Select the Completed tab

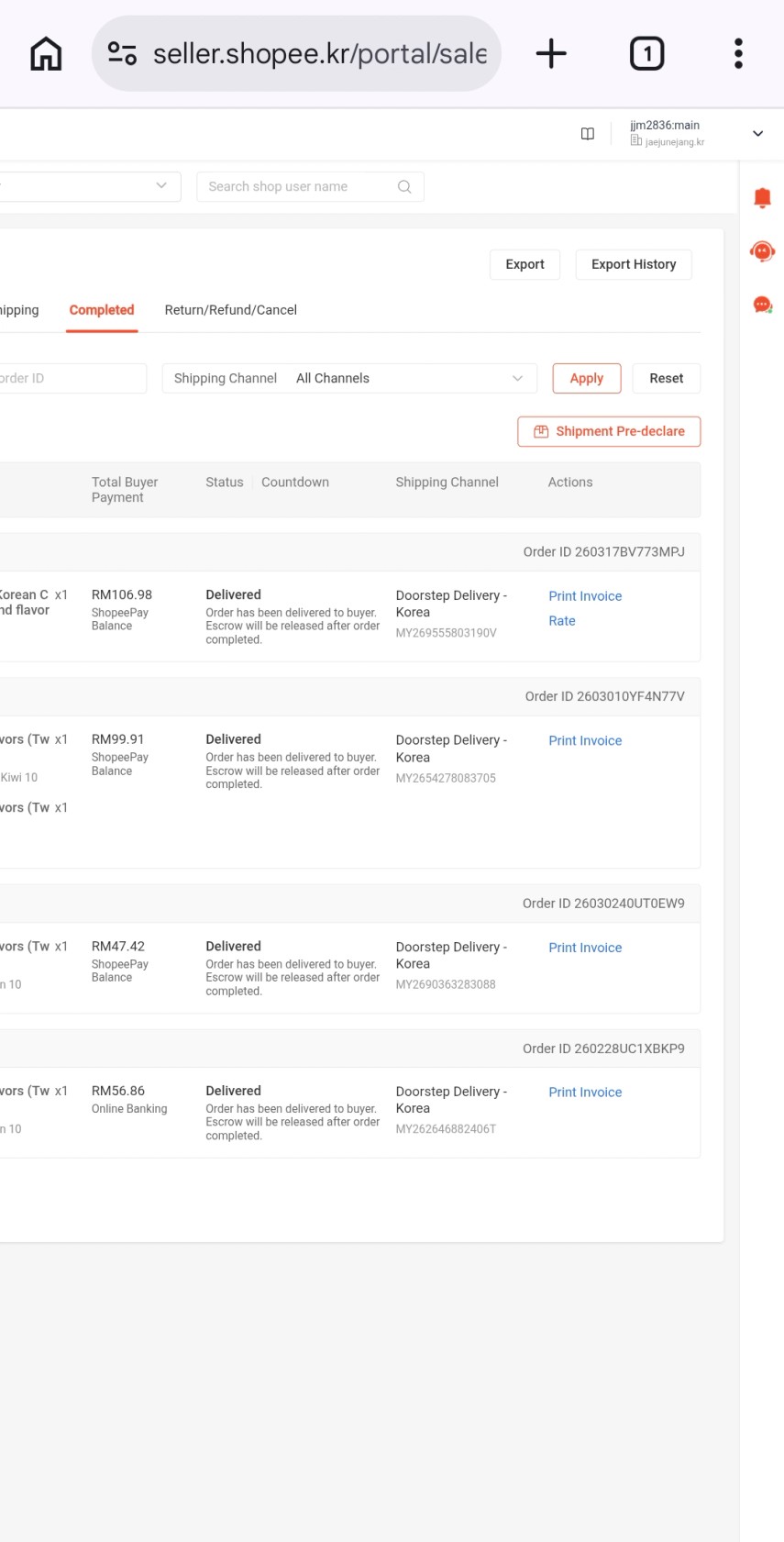pyautogui.click(x=102, y=310)
